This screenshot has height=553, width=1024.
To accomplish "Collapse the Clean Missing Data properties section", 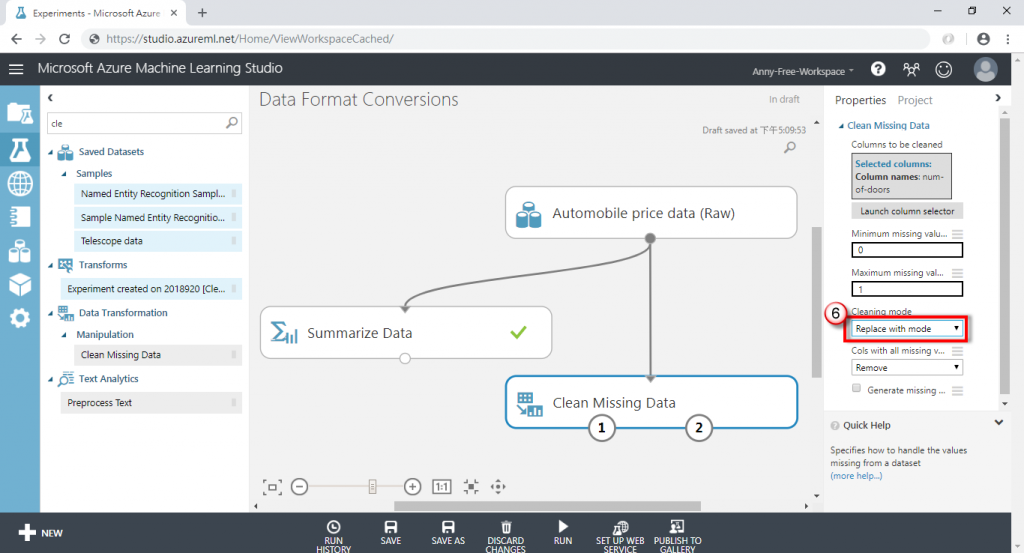I will pyautogui.click(x=841, y=126).
